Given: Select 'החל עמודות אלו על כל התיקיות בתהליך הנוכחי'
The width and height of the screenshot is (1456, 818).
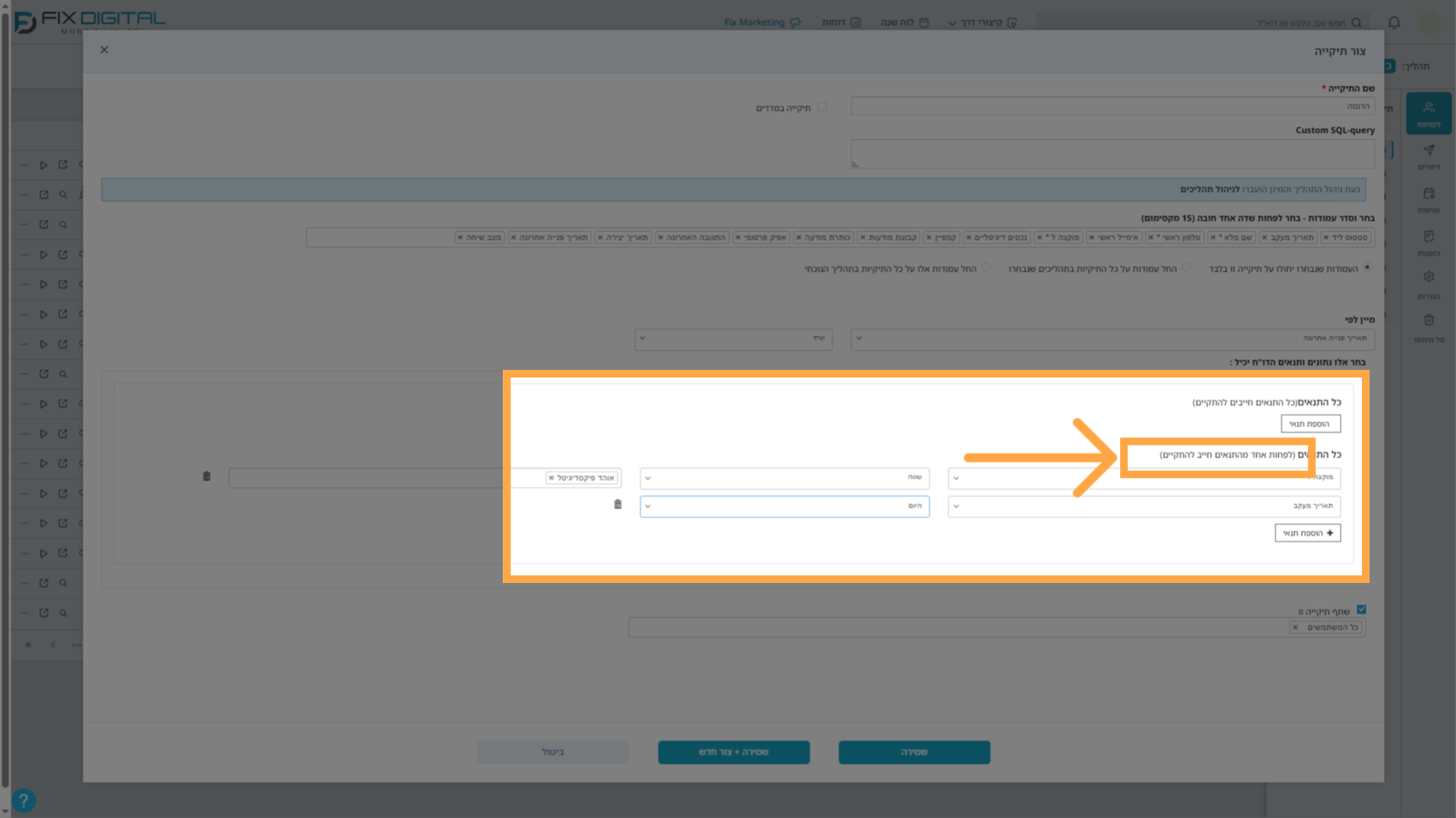Looking at the screenshot, I should (x=986, y=267).
